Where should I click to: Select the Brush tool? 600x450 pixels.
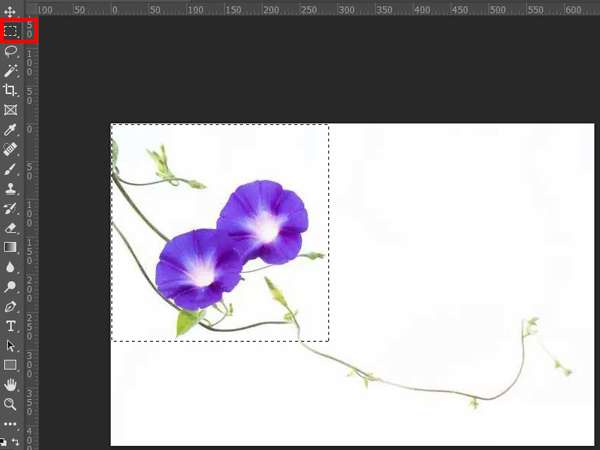tap(11, 168)
